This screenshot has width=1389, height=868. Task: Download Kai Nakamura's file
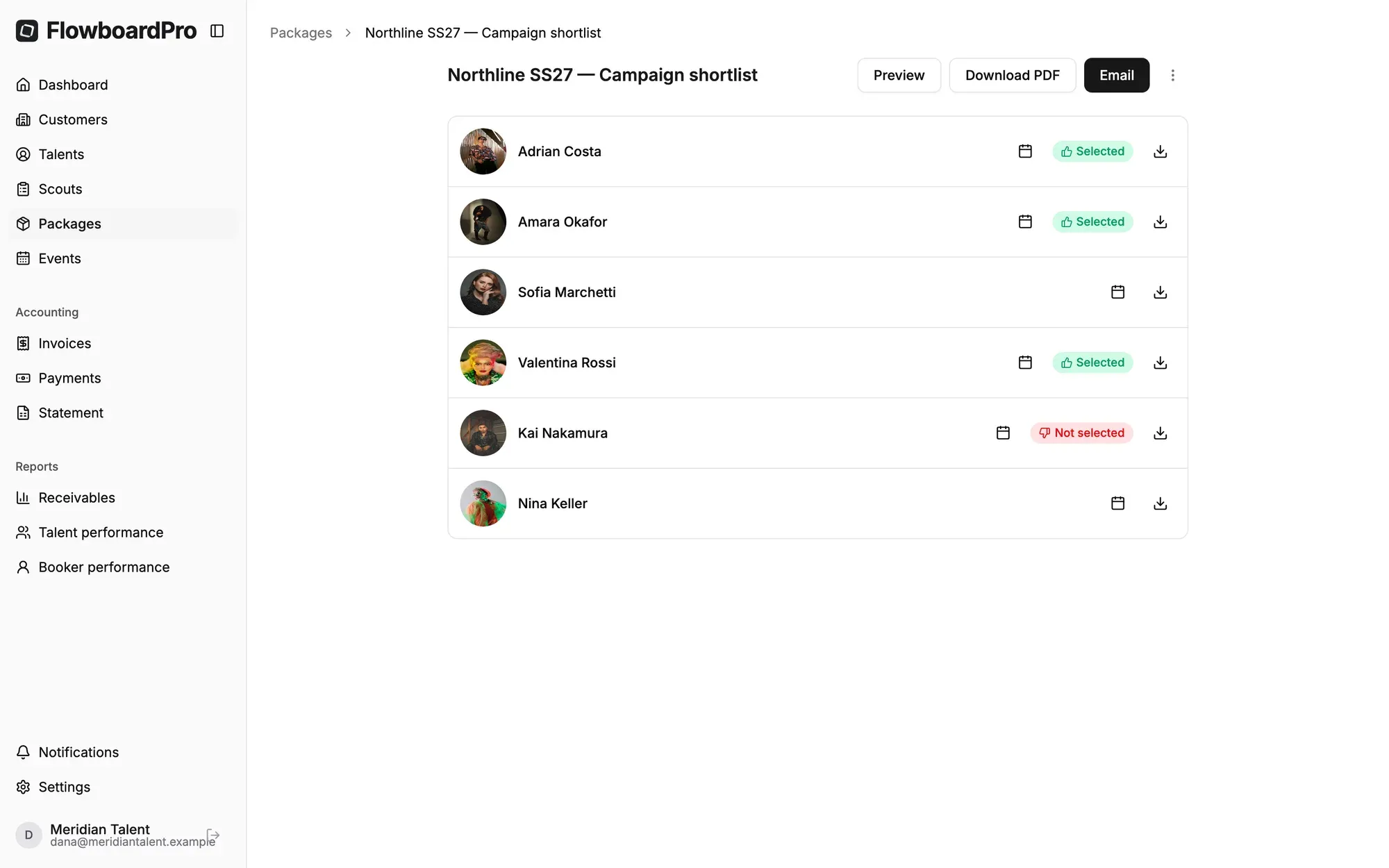1160,433
